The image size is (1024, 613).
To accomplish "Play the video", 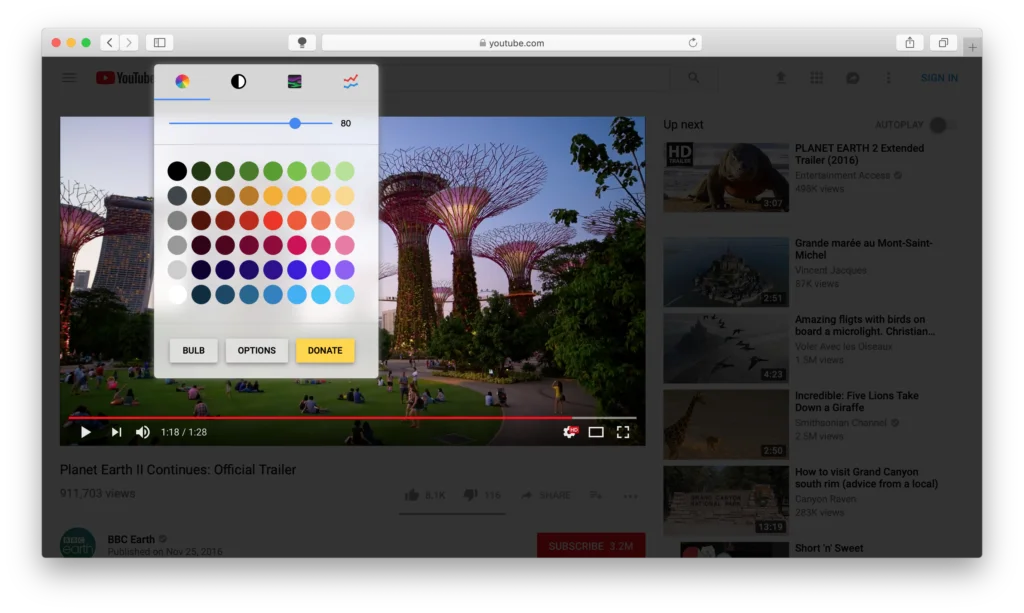I will pos(86,432).
